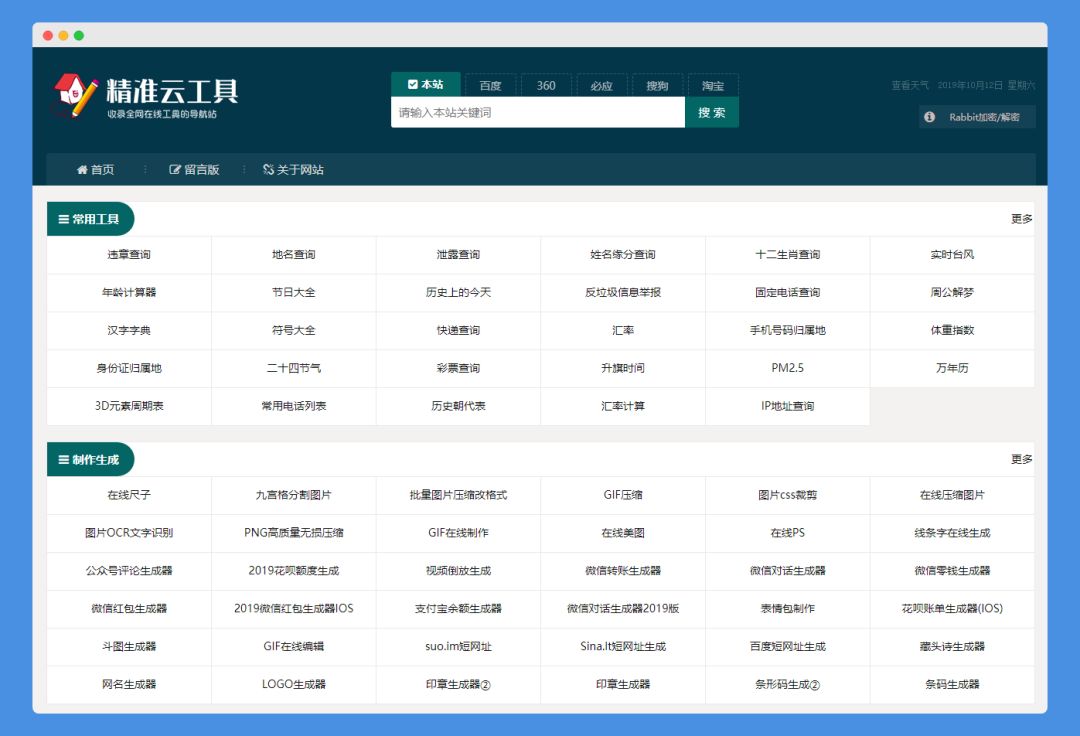Viewport: 1080px width, 736px height.
Task: Click the keyword search input field
Action: [540, 112]
